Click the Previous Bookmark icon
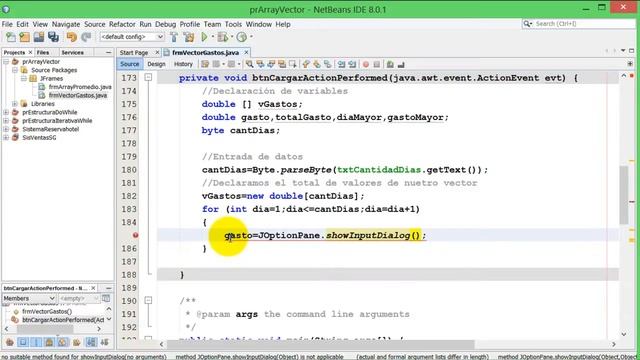The image size is (640, 360). click(306, 64)
